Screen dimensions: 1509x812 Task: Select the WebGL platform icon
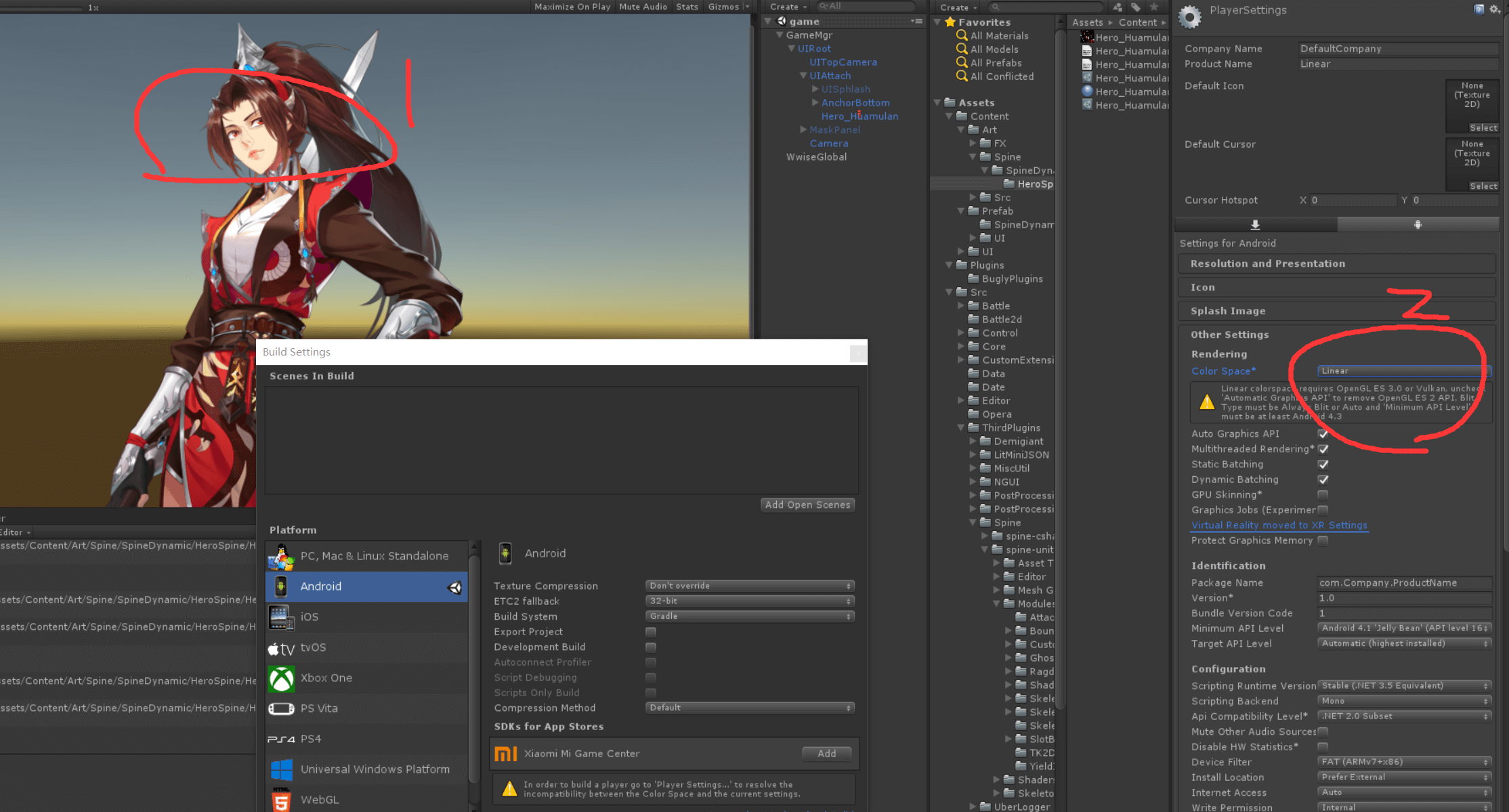[x=281, y=800]
